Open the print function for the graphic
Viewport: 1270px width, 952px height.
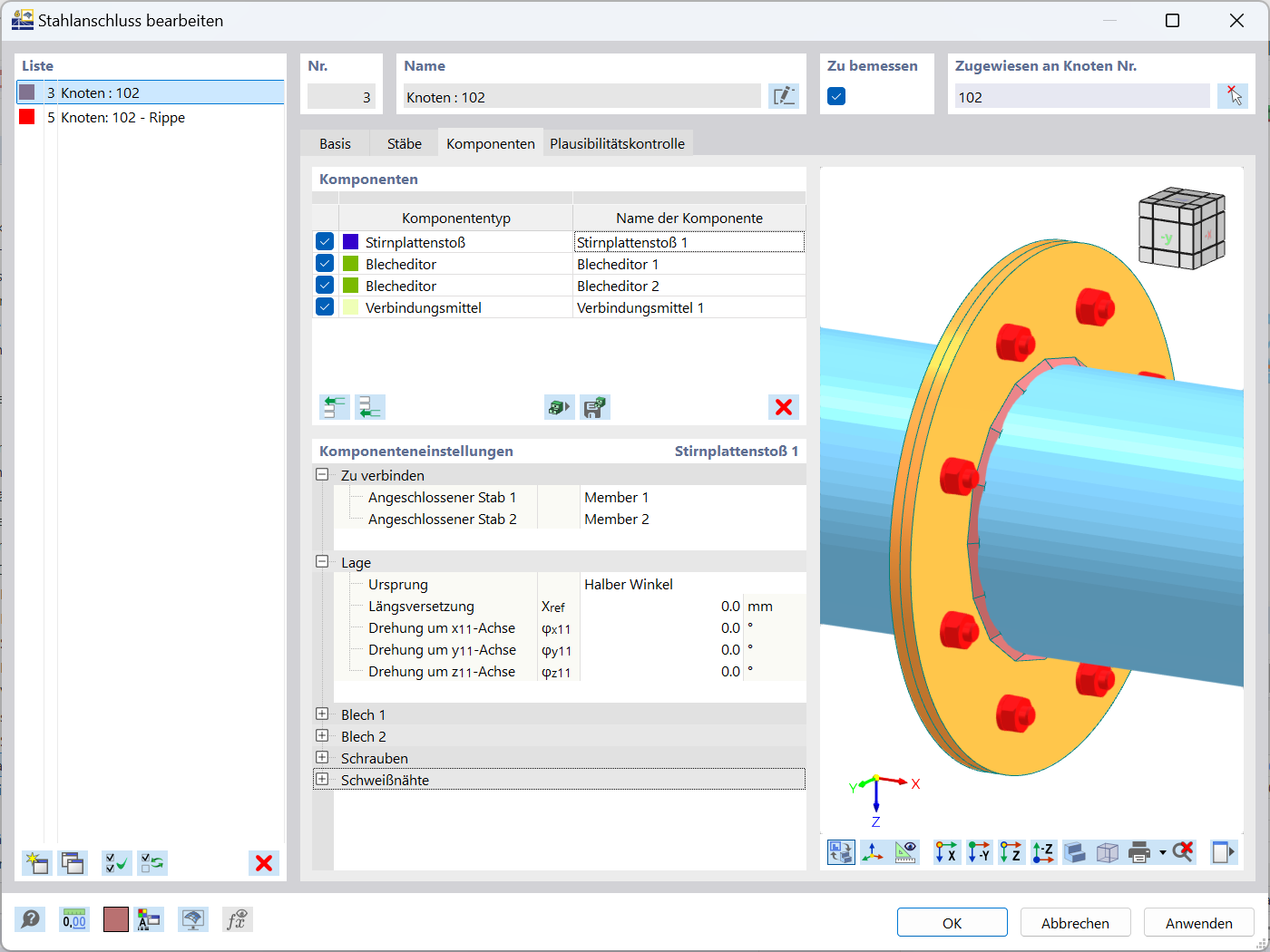1138,851
